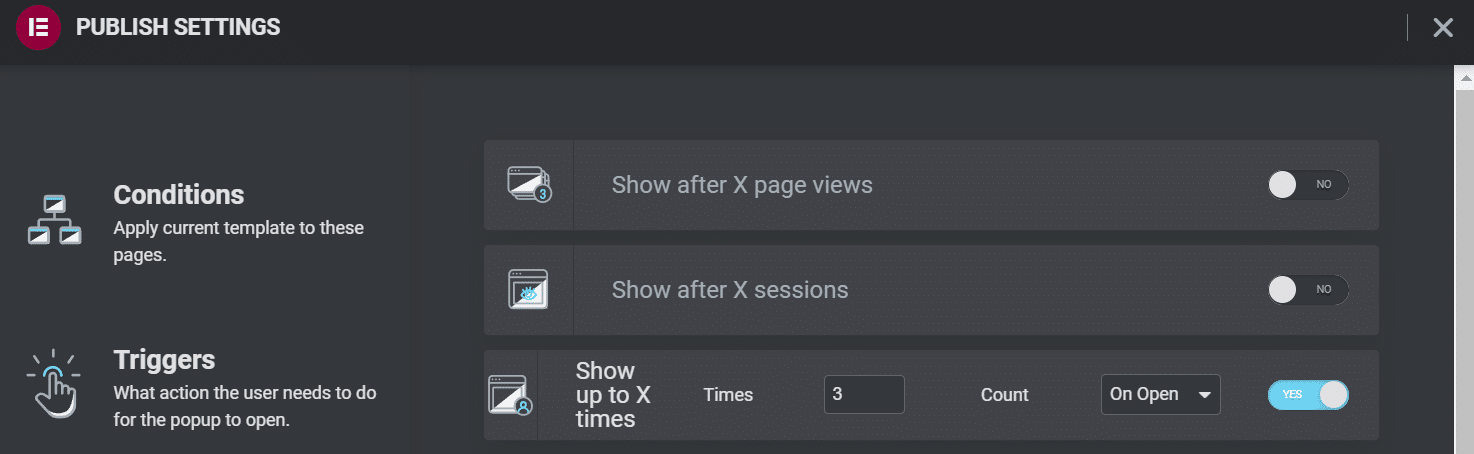
Task: Click the sessions rule eye icon
Action: click(528, 290)
